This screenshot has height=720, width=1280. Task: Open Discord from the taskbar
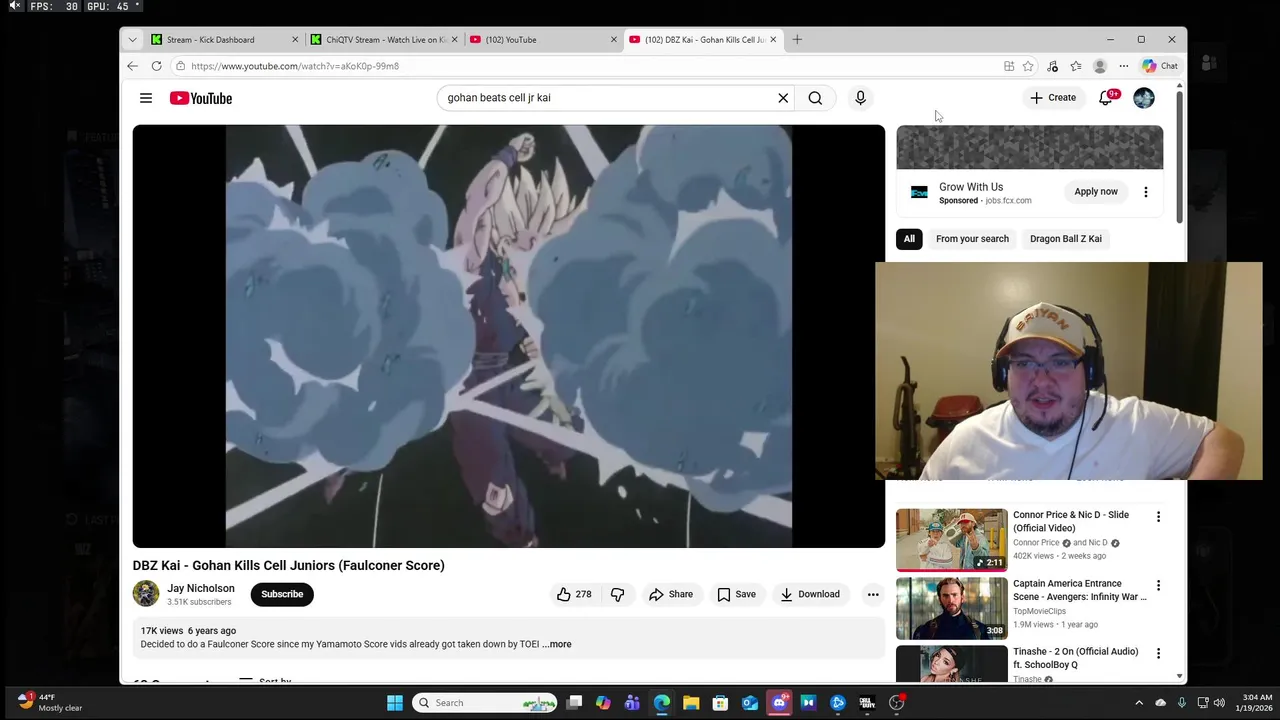click(779, 703)
